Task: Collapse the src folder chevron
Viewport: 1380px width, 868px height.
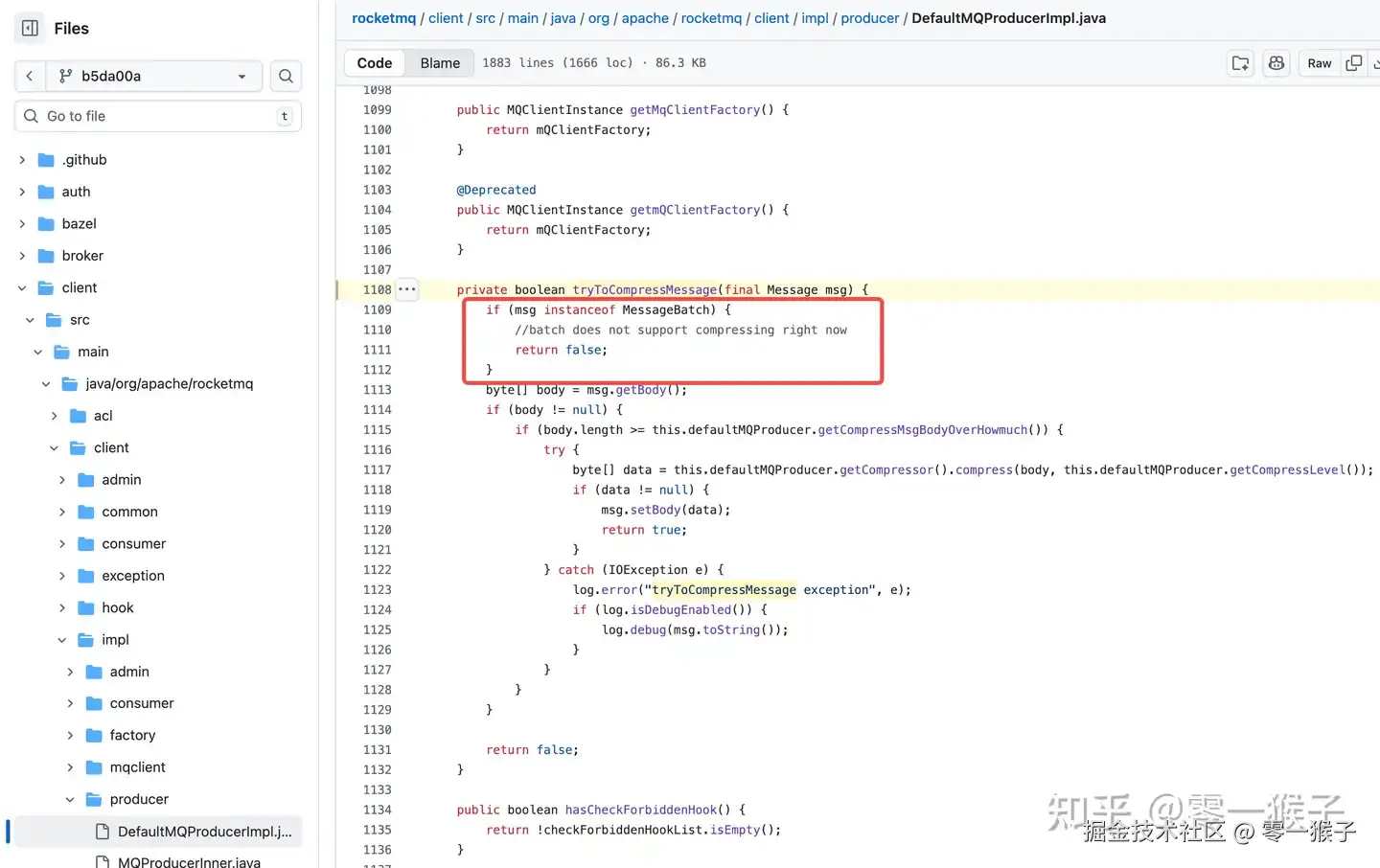Action: 30,320
